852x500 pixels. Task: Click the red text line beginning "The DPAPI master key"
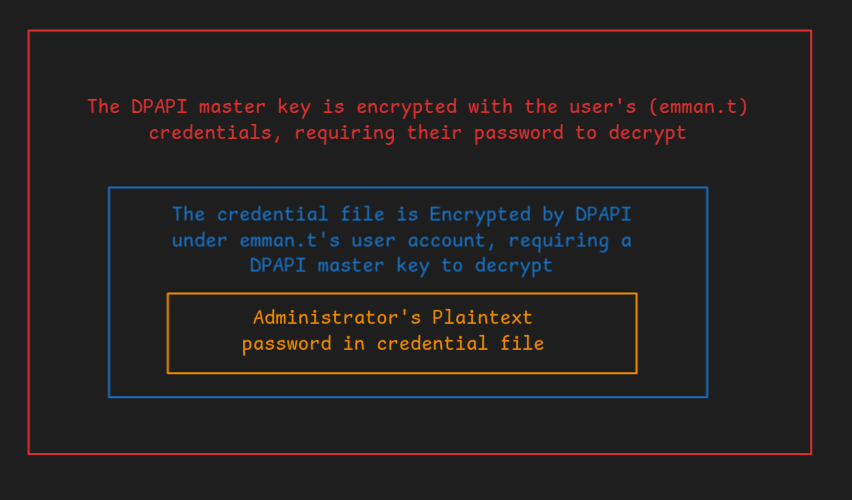[x=418, y=107]
